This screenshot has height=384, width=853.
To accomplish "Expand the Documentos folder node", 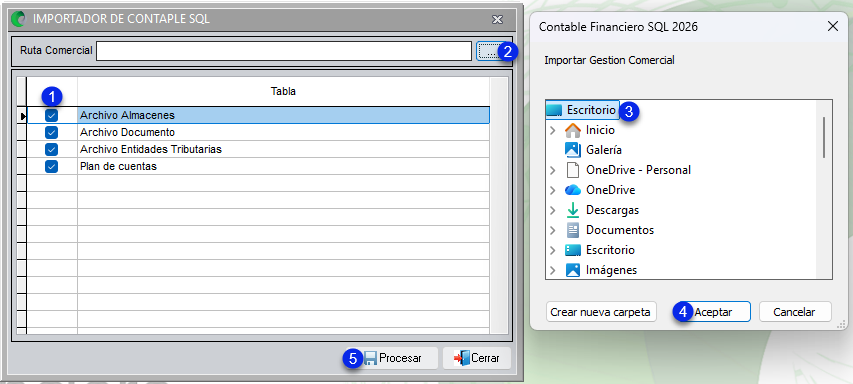I will tap(553, 230).
